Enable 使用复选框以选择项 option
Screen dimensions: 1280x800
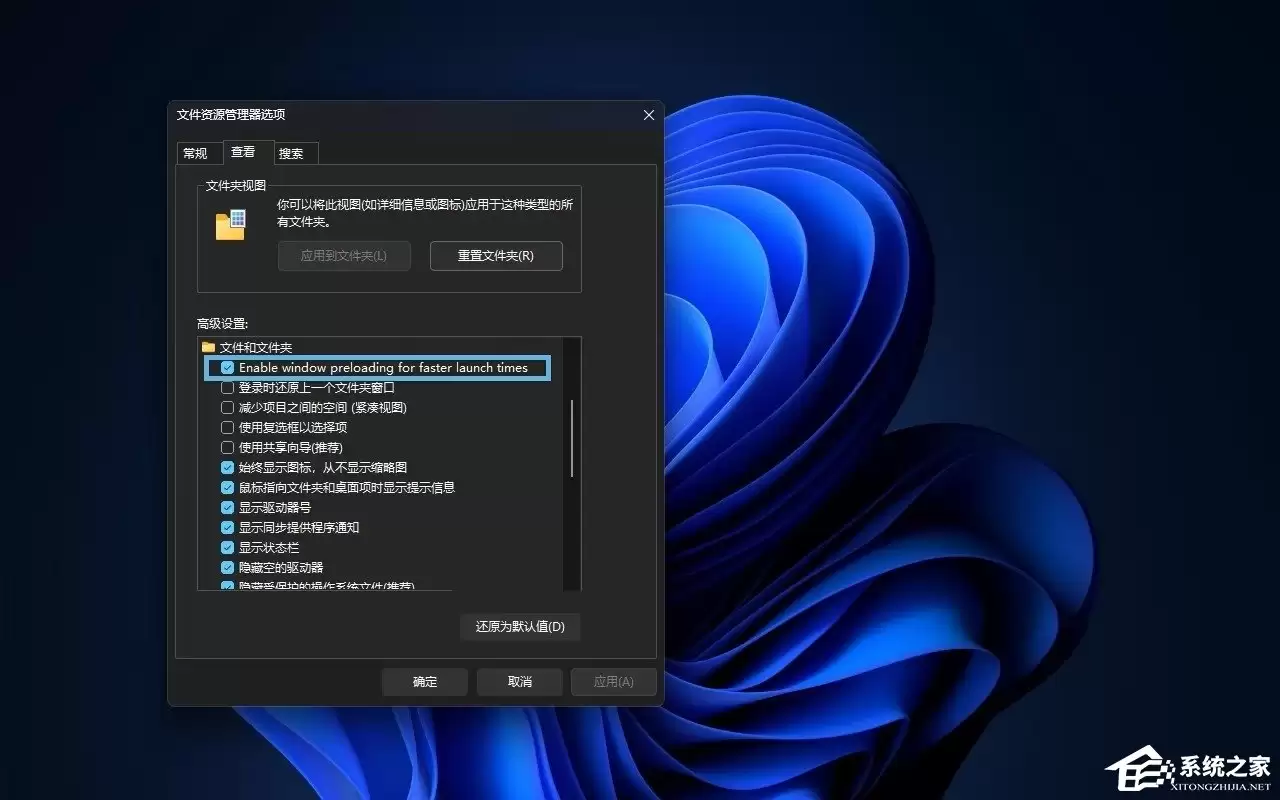click(227, 427)
